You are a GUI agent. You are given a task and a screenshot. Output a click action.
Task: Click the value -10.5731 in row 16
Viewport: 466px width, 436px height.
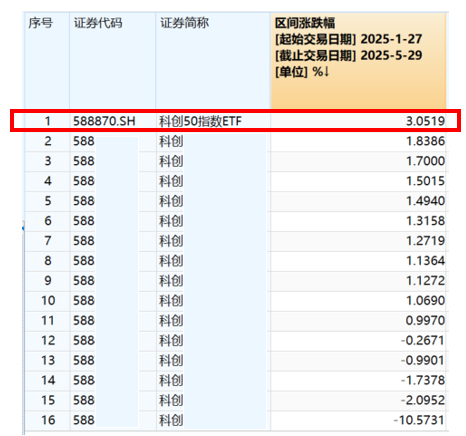[x=419, y=420]
